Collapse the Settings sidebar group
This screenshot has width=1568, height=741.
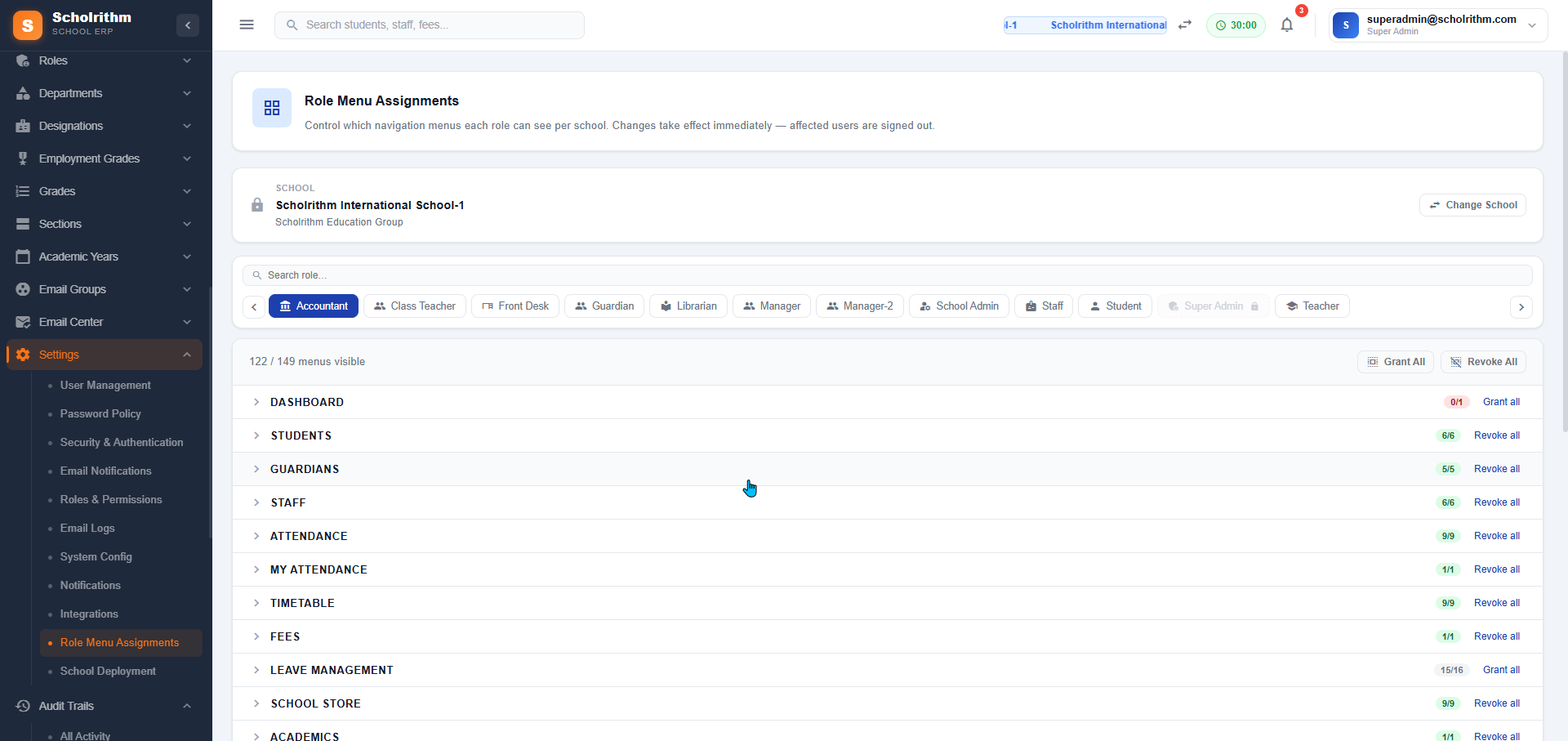coord(186,355)
